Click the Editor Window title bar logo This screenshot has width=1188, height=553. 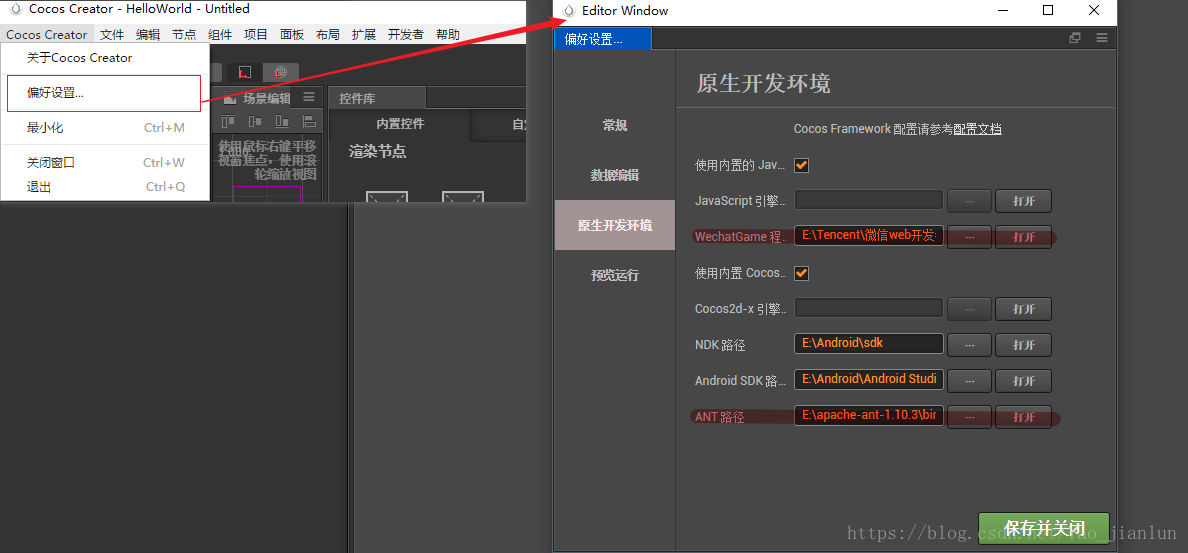click(x=569, y=11)
